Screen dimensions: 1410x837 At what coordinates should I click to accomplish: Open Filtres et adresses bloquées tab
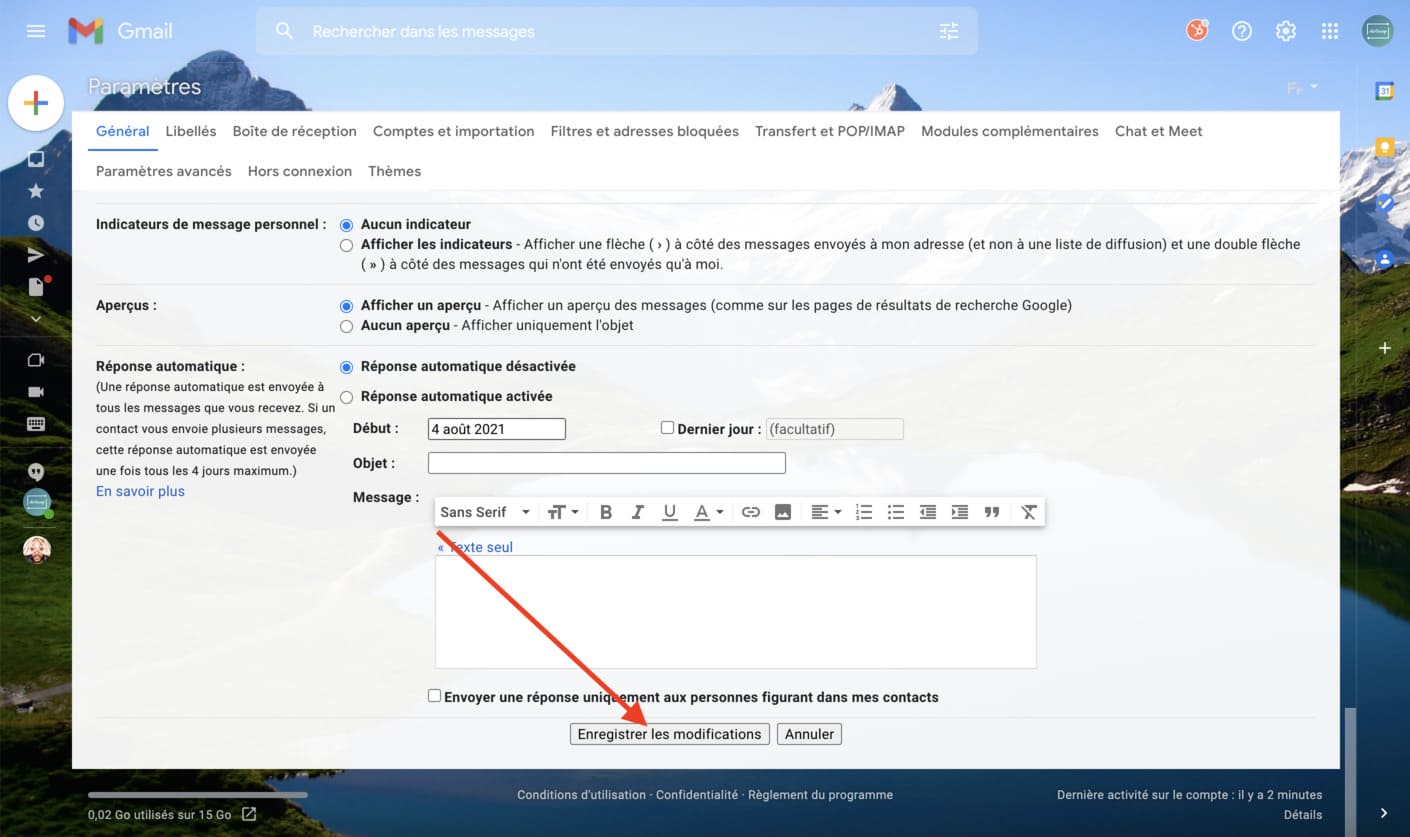pos(645,131)
